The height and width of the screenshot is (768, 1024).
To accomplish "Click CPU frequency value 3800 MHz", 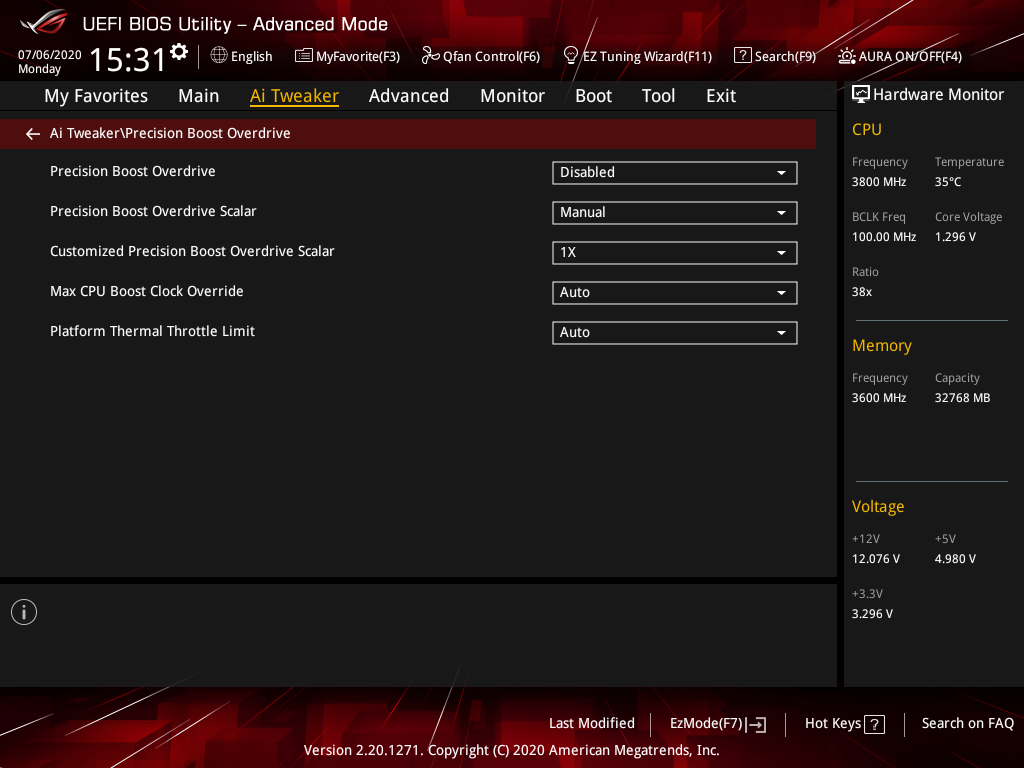I will [x=879, y=182].
